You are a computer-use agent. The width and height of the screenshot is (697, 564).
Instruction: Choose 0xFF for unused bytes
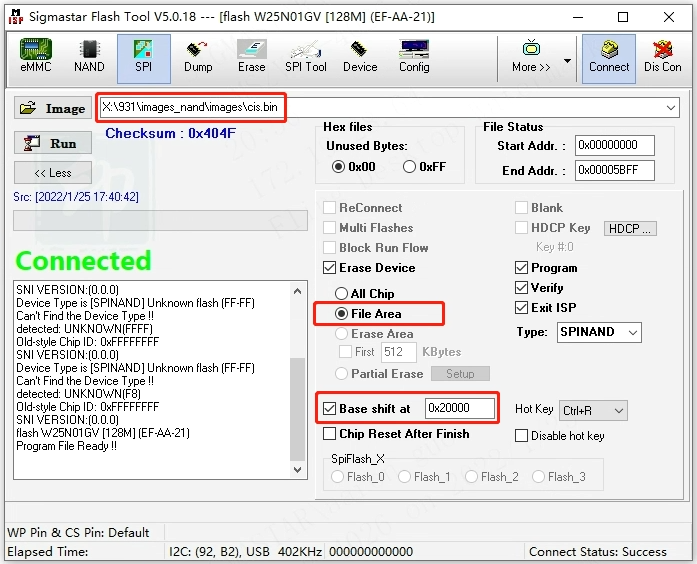tap(410, 167)
